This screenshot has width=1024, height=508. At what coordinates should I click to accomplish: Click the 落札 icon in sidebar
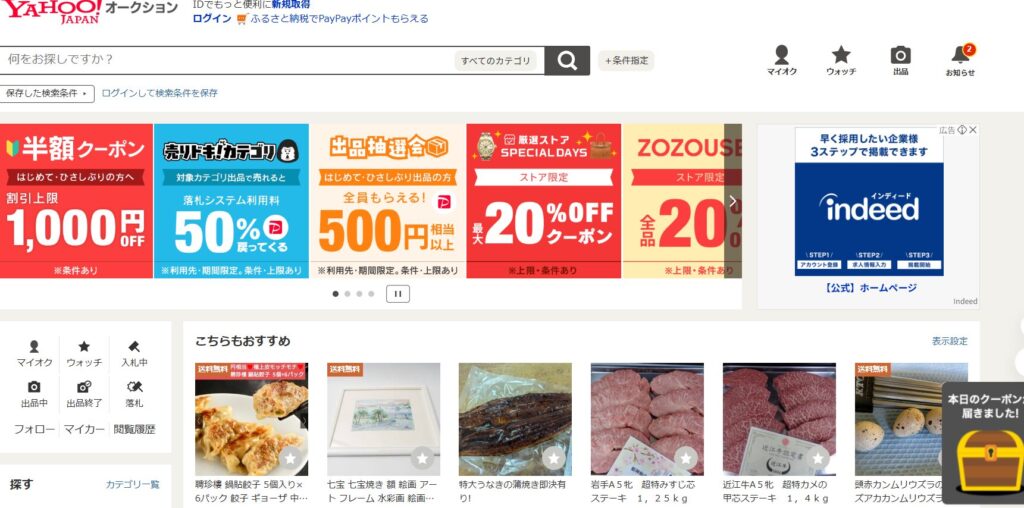(x=135, y=394)
